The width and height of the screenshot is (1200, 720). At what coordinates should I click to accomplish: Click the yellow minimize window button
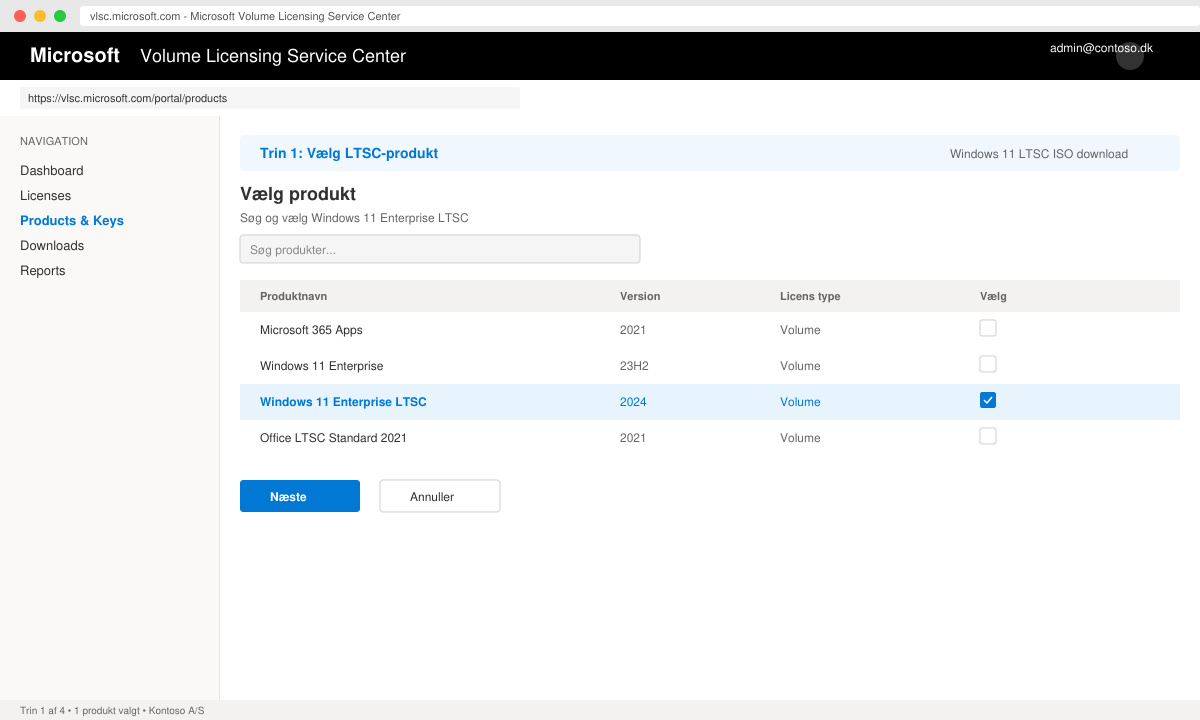(x=40, y=16)
